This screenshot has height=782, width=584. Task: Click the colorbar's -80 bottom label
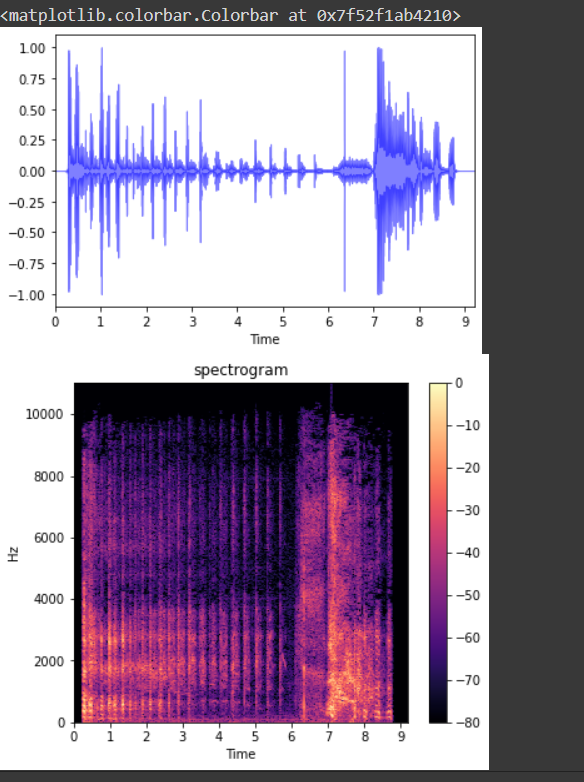pyautogui.click(x=468, y=722)
